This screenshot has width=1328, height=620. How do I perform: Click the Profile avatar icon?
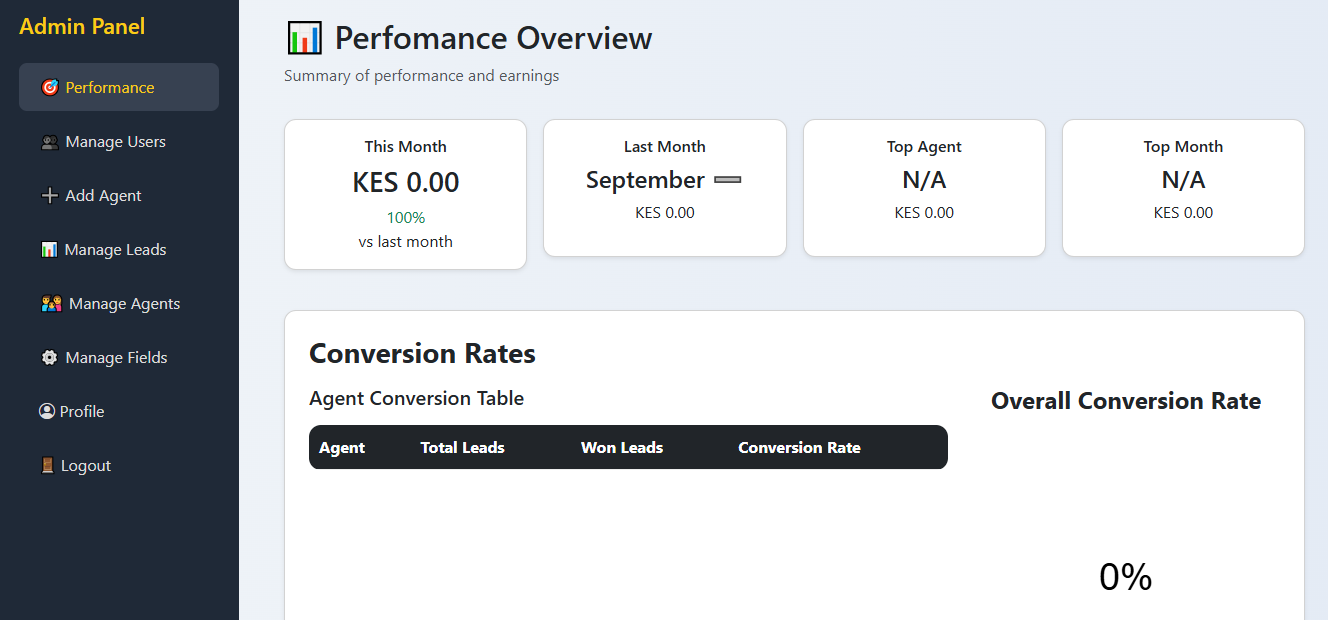click(46, 412)
